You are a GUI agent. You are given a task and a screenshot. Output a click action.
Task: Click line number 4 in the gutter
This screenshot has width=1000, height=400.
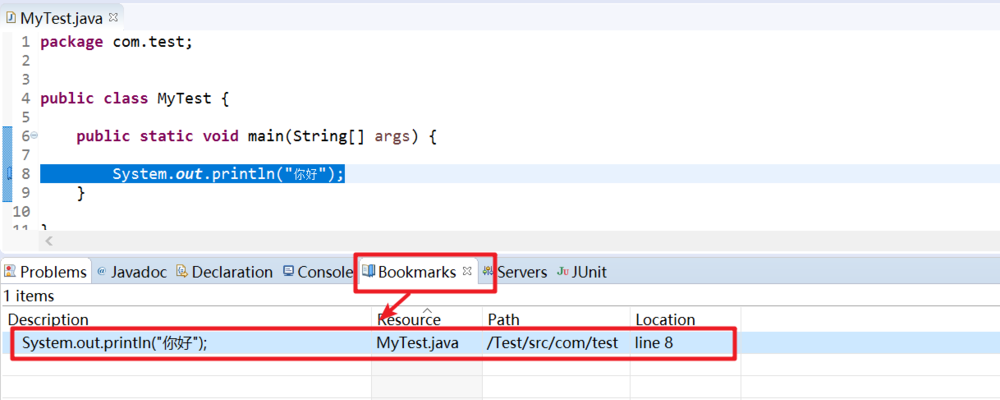point(26,99)
